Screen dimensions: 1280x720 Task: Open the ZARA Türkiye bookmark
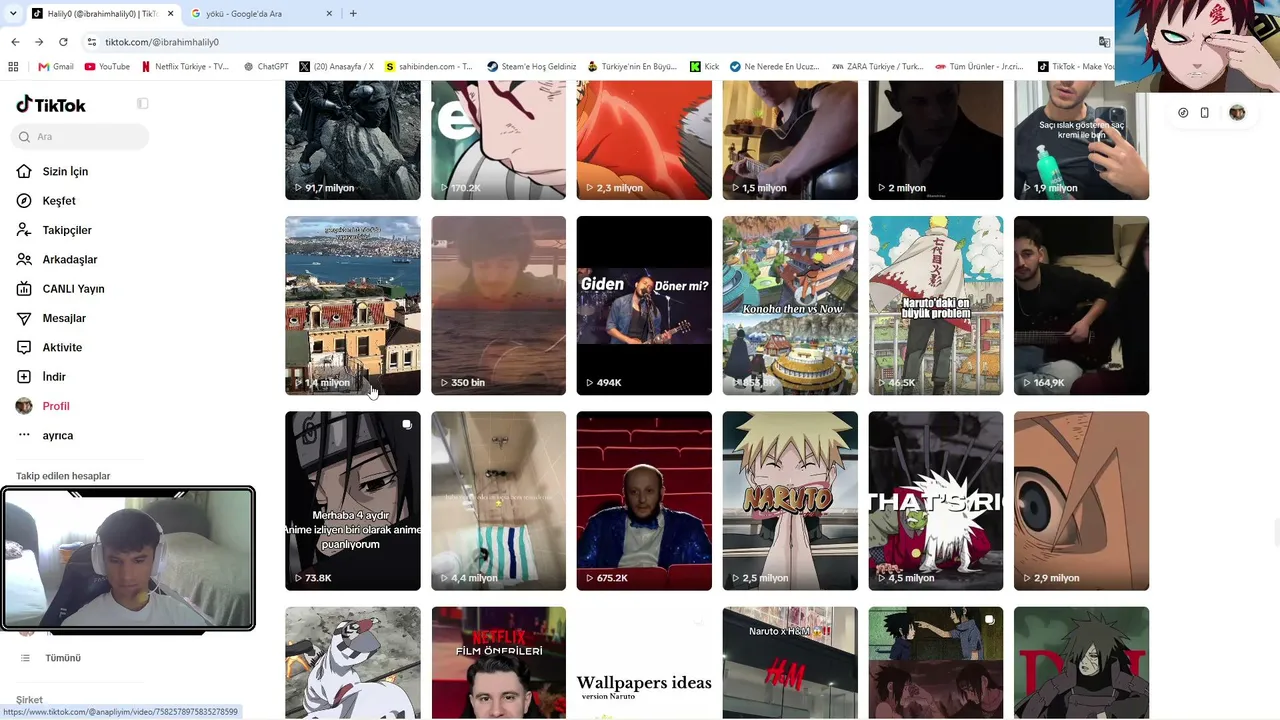[x=878, y=67]
